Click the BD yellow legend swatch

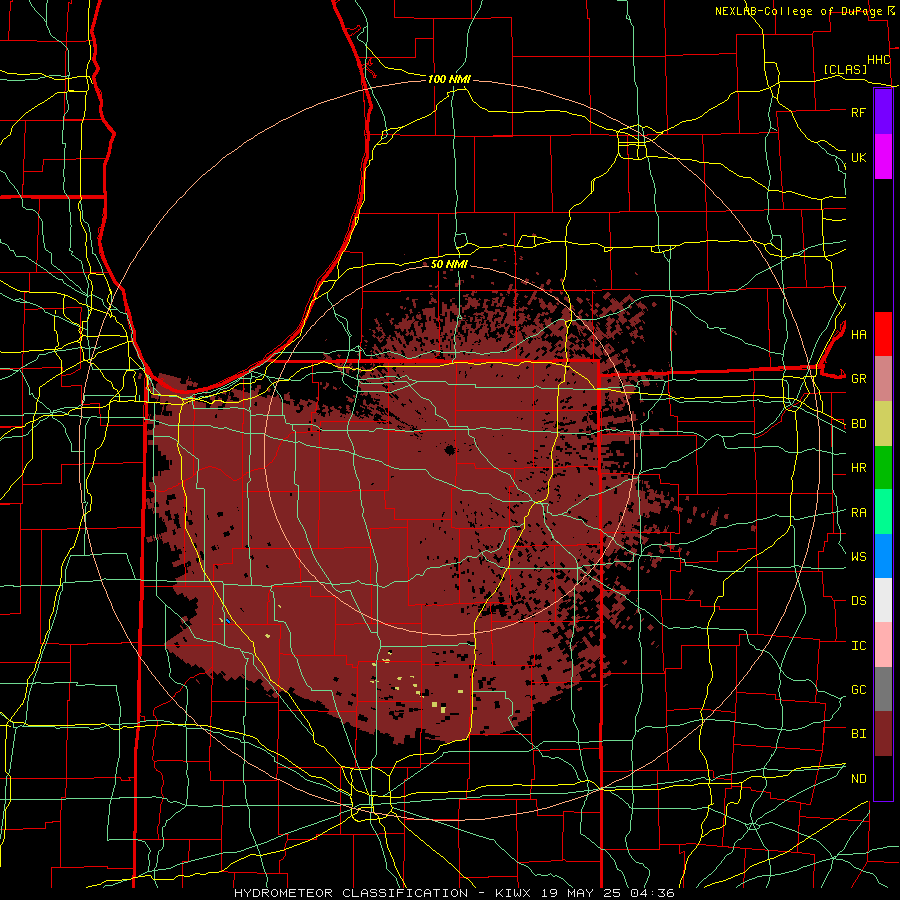[x=883, y=424]
